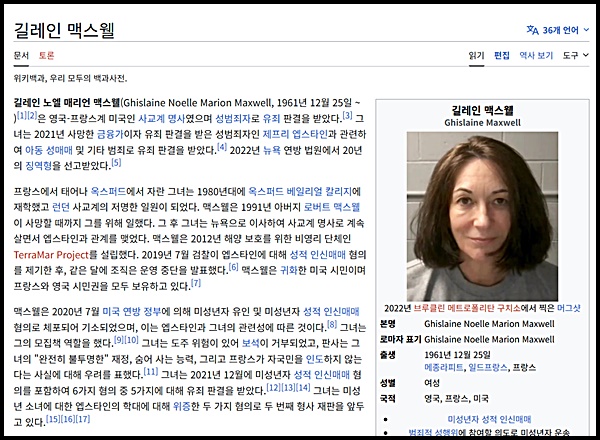
Task: Open citation reference [6]
Action: (x=233, y=267)
